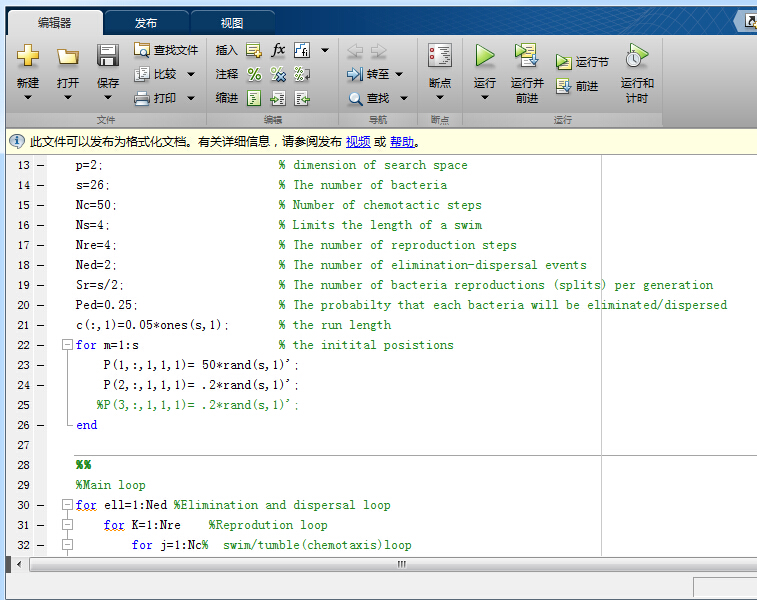The width and height of the screenshot is (757, 600).
Task: Click the insert fixed-point icon
Action: pyautogui.click(x=302, y=50)
